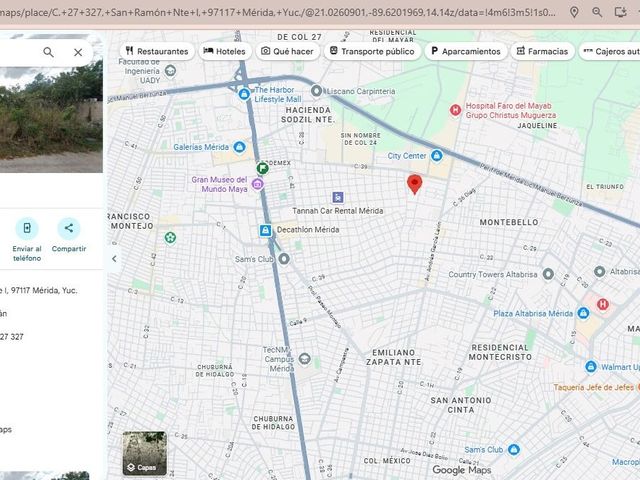640x480 pixels.
Task: Click the install app icon in address bar
Action: point(620,12)
